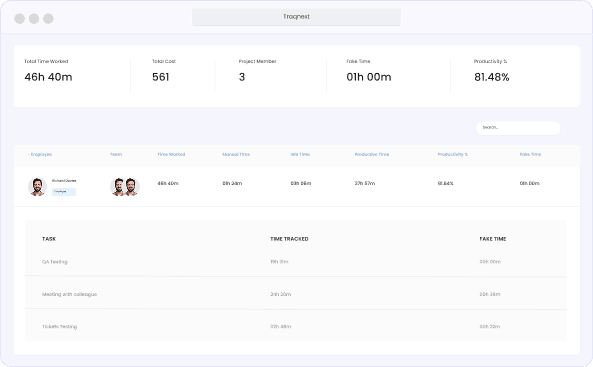The height and width of the screenshot is (367, 593).
Task: Click the Tracknext address bar
Action: coord(296,17)
